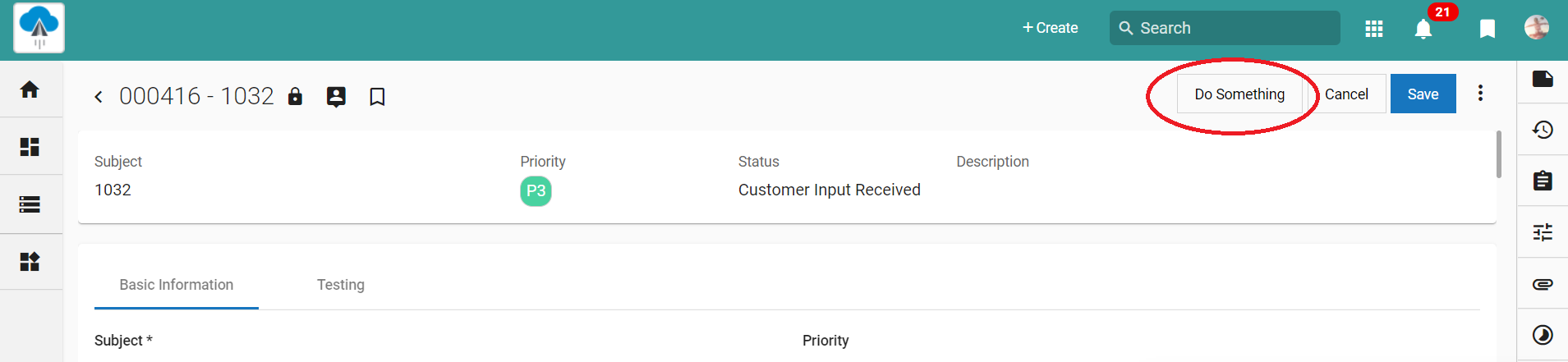The width and height of the screenshot is (1568, 362).
Task: Open the widgets icon in left sidebar
Action: tap(30, 262)
